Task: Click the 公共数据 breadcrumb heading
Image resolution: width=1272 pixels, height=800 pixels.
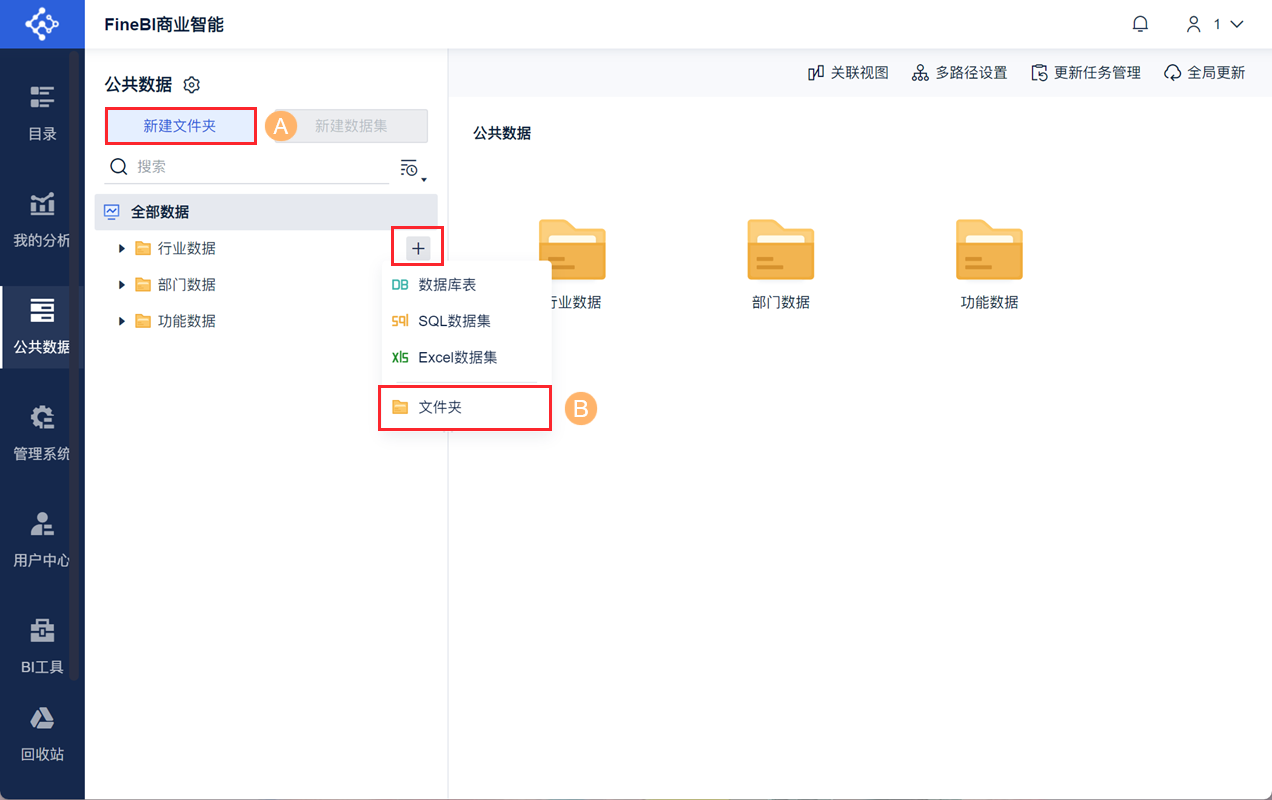Action: (x=502, y=133)
